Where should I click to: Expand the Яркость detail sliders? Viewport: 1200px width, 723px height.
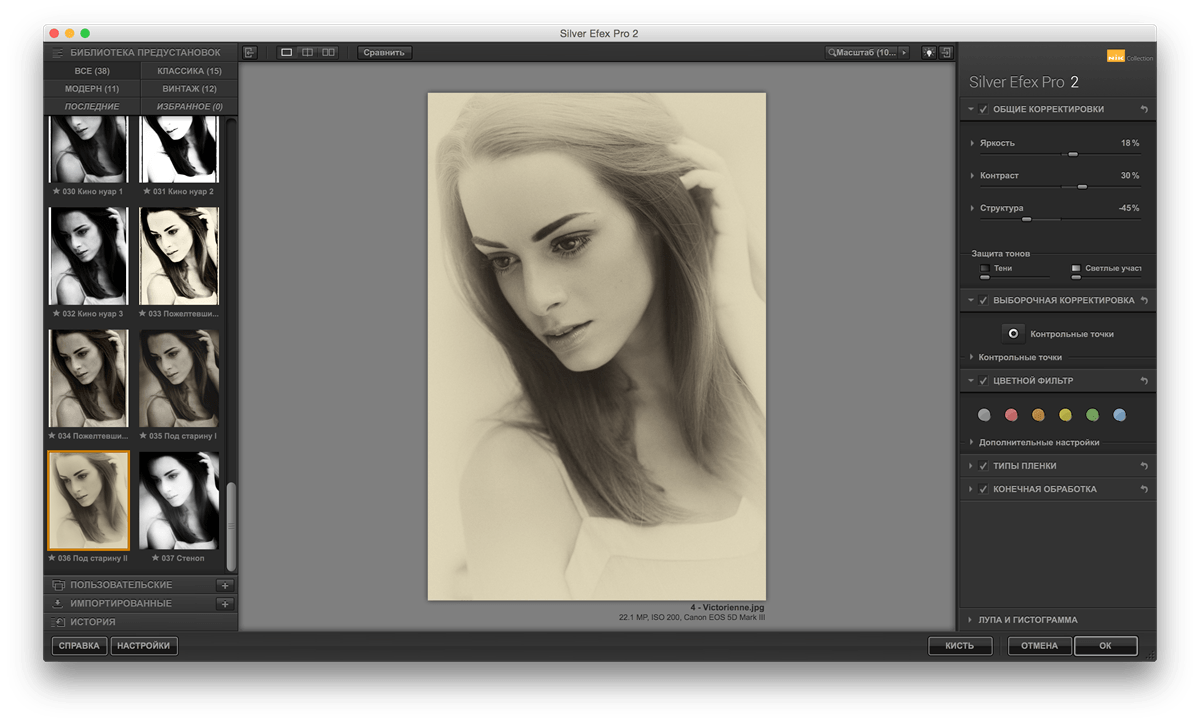[x=973, y=143]
